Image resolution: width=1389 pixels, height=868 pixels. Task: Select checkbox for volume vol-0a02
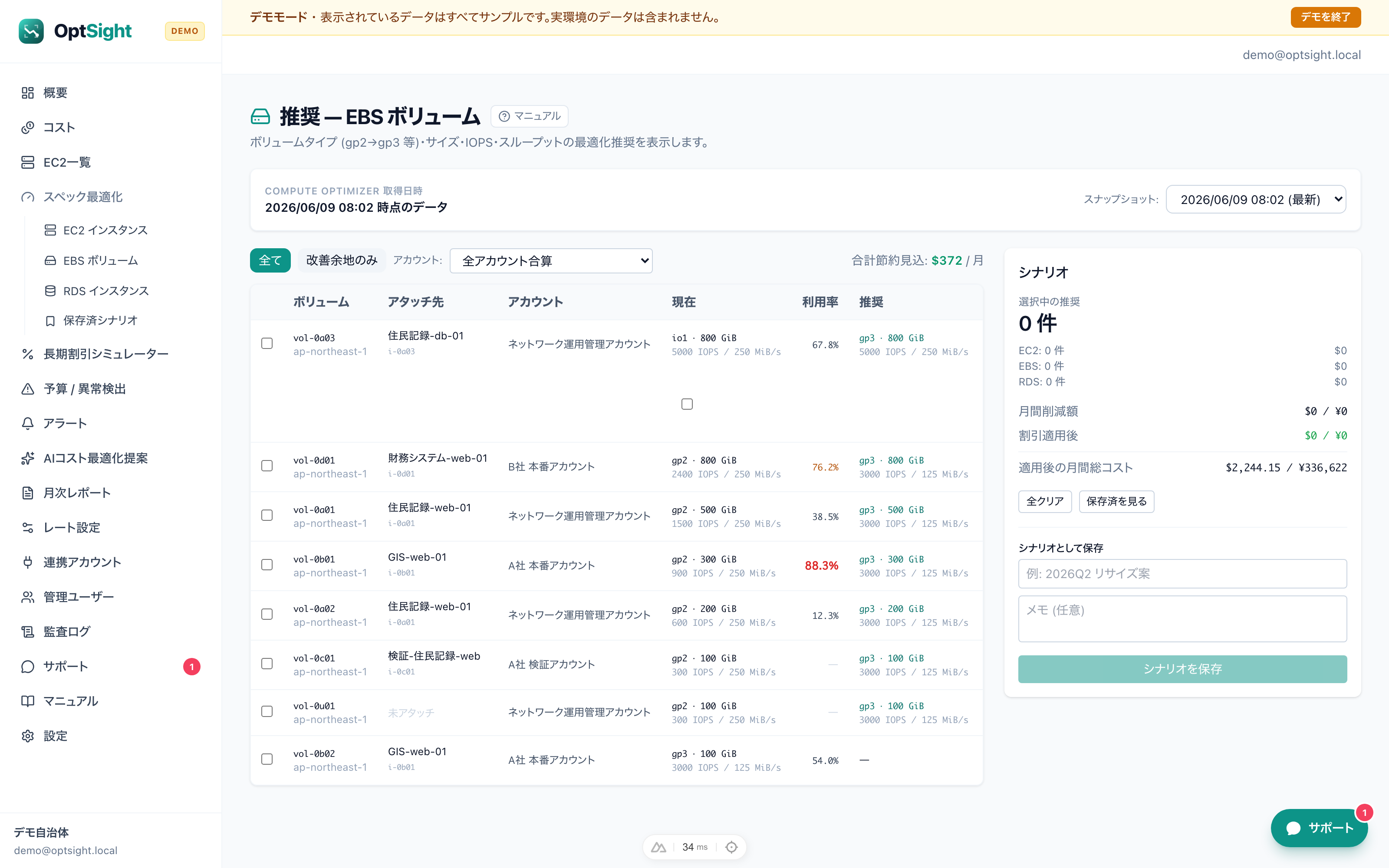(267, 614)
